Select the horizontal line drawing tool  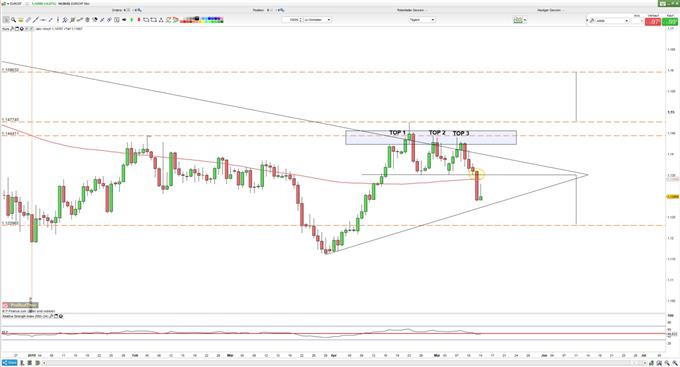[x=42, y=20]
